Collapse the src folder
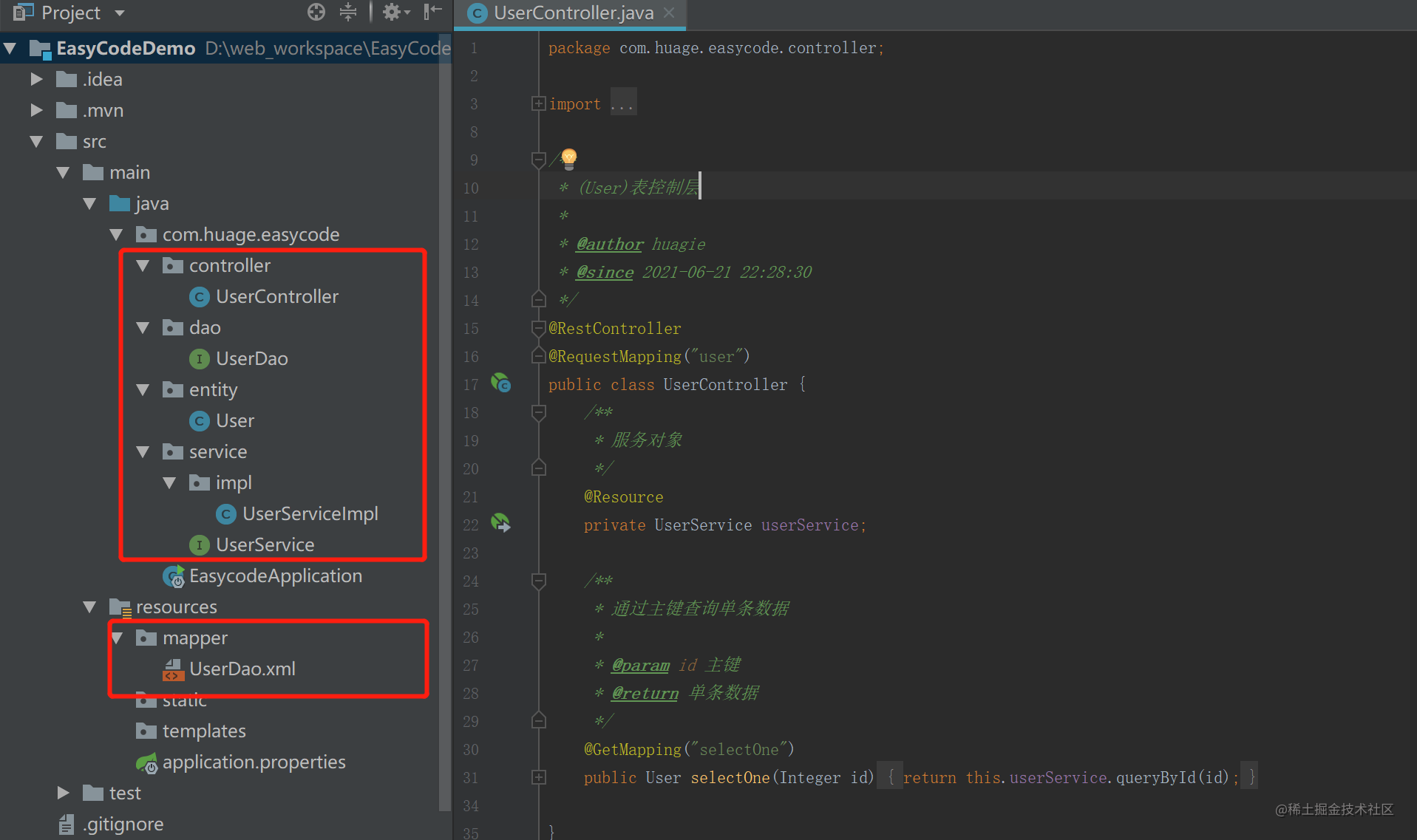This screenshot has width=1417, height=840. (36, 141)
